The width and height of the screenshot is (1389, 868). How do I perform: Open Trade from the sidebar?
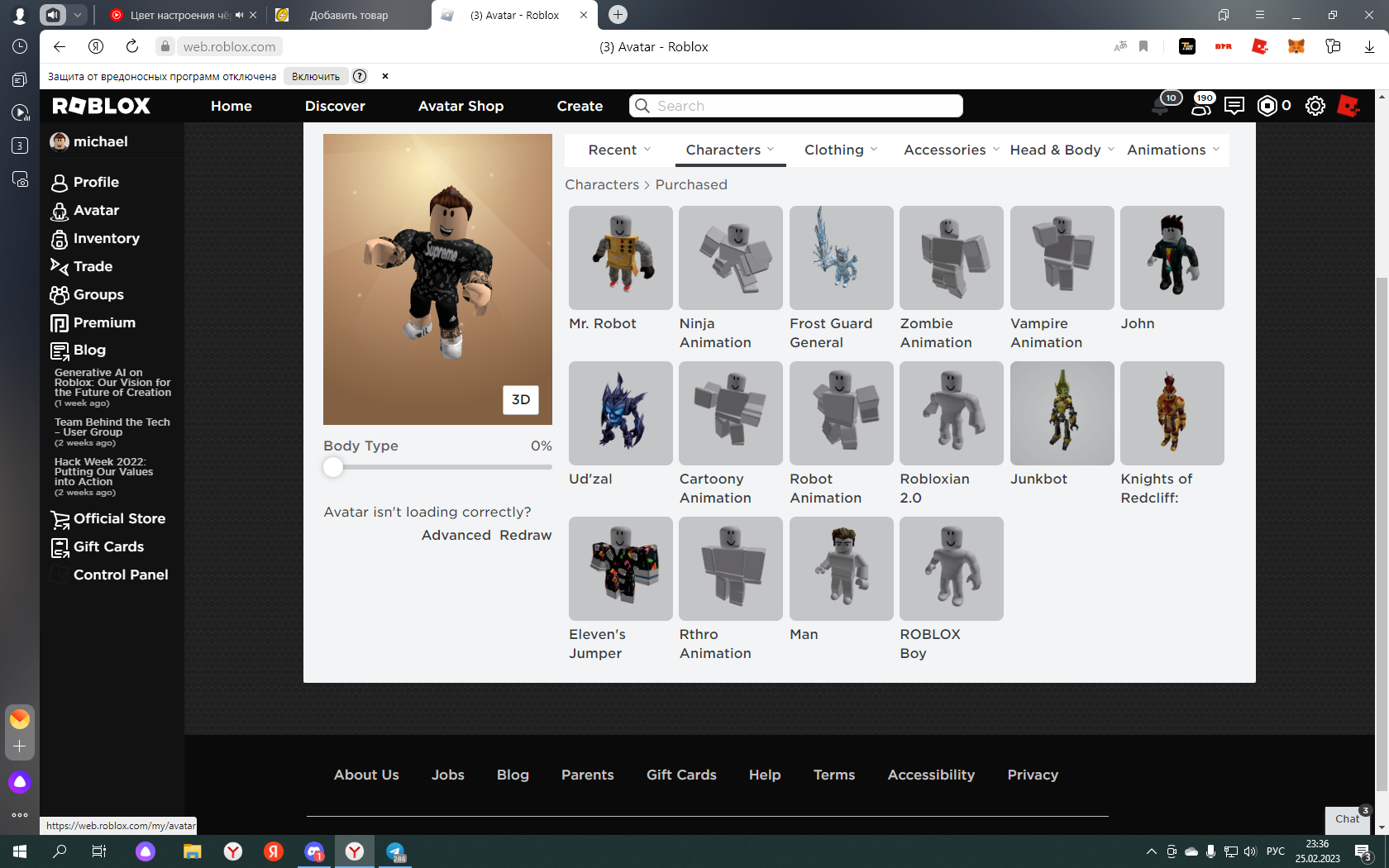tap(93, 266)
